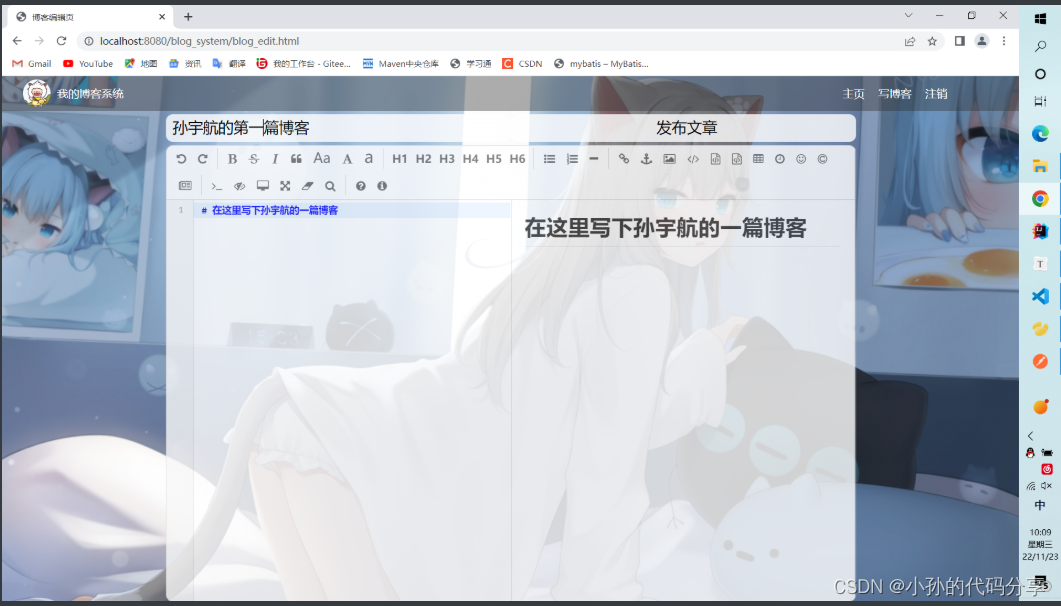Apply strikethrough formatting icon
Viewport: 1061px width, 606px height.
(254, 159)
